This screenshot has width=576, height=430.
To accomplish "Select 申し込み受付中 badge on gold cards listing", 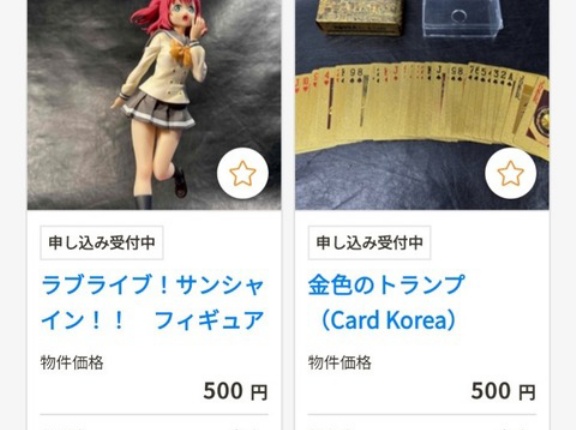I will click(x=370, y=243).
